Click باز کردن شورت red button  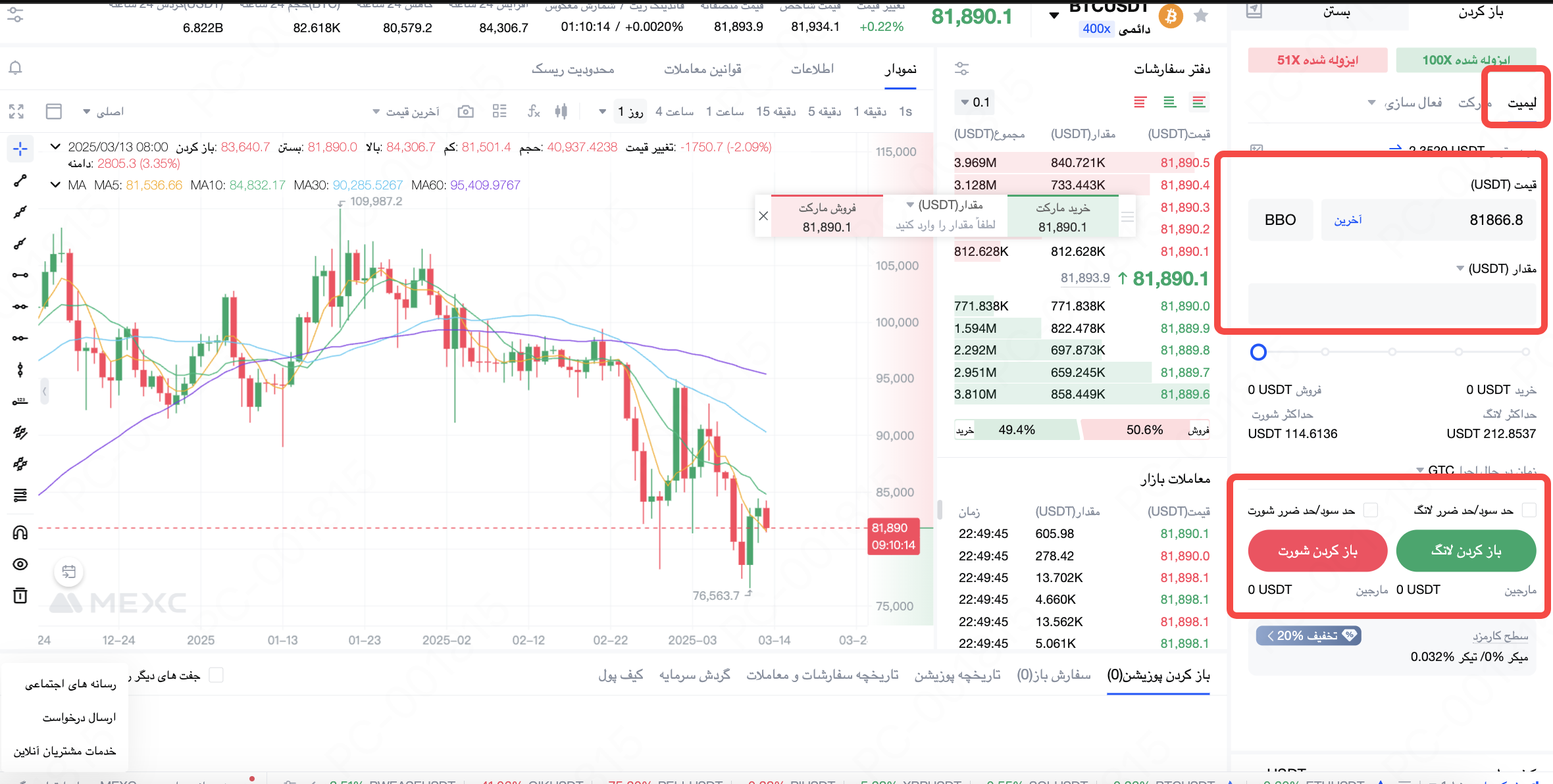click(1317, 551)
